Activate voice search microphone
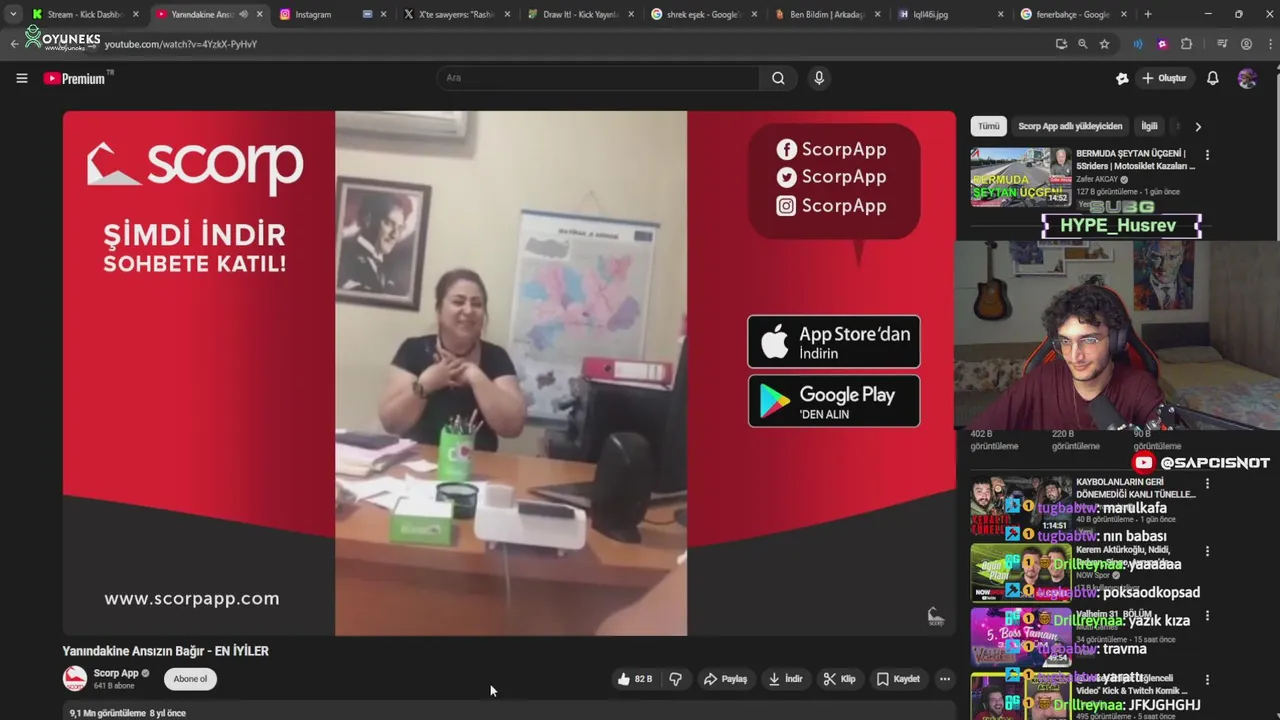The image size is (1280, 720). point(819,78)
